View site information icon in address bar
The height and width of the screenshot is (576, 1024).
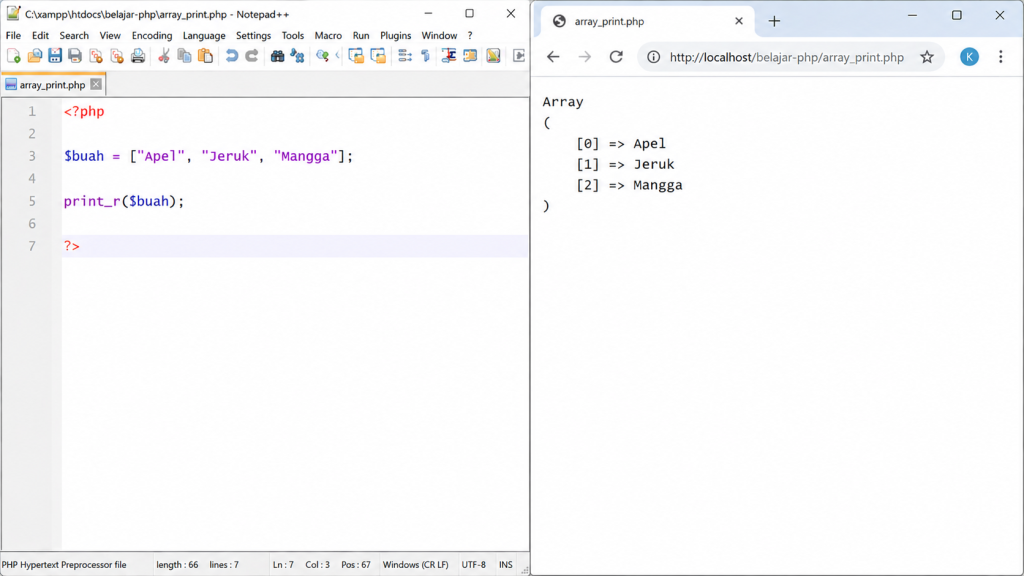point(653,57)
